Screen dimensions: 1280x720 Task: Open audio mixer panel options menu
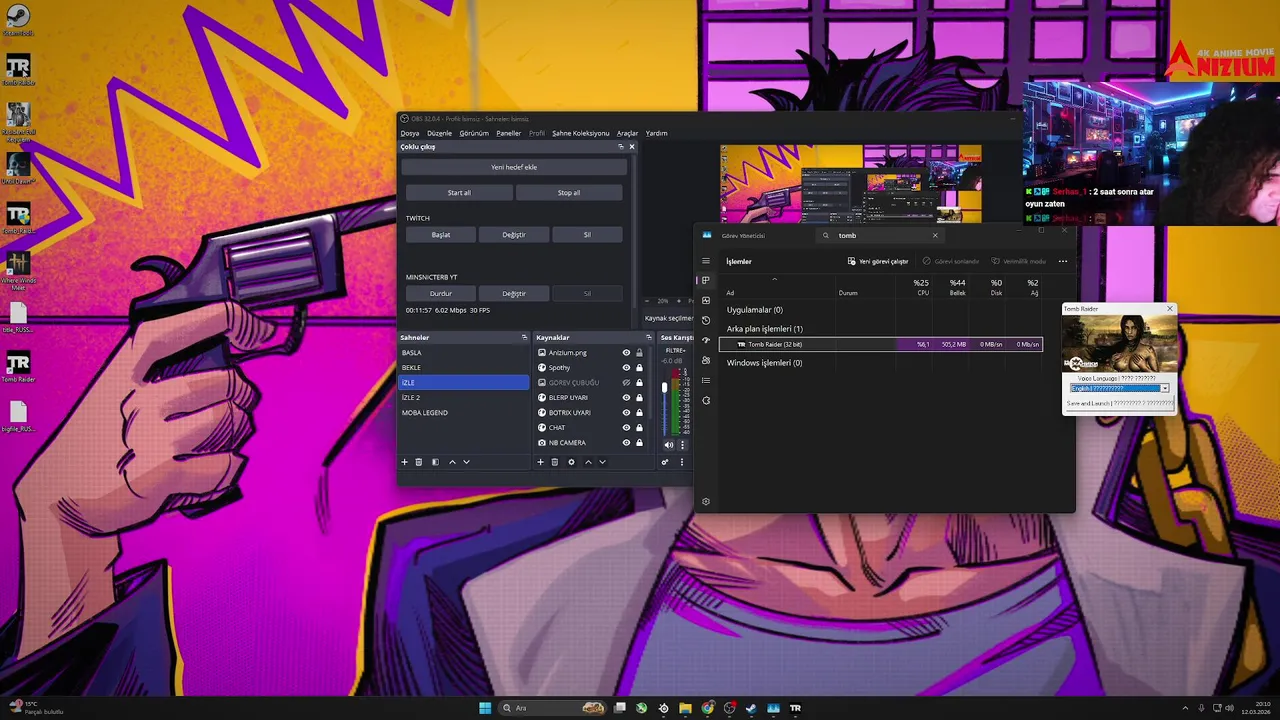pyautogui.click(x=682, y=462)
